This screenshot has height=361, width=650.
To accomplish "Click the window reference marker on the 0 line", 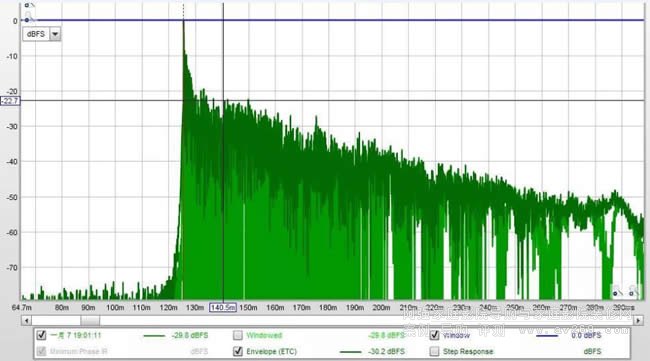I will click(x=27, y=20).
